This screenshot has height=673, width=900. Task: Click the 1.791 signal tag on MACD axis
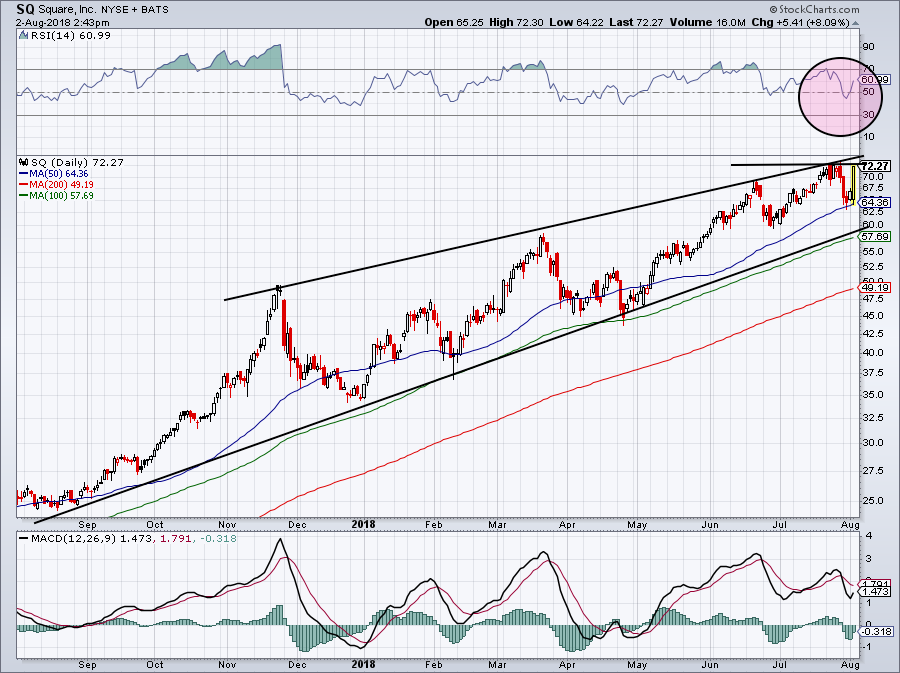pos(876,584)
